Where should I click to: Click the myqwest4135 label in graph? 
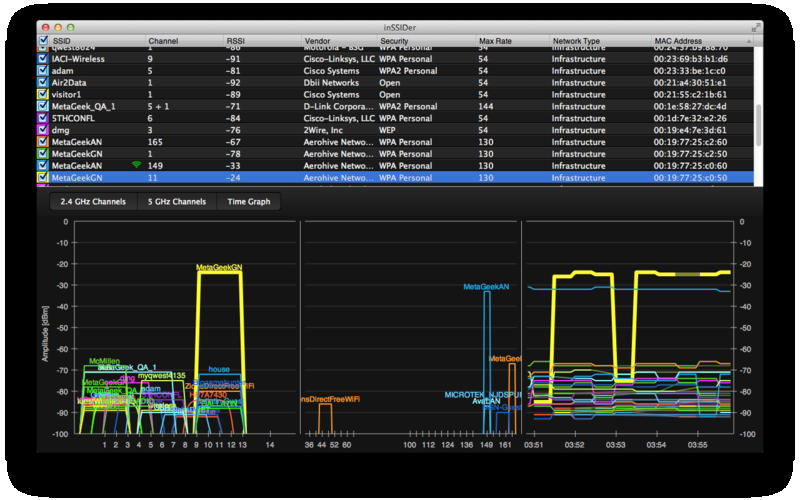point(161,376)
